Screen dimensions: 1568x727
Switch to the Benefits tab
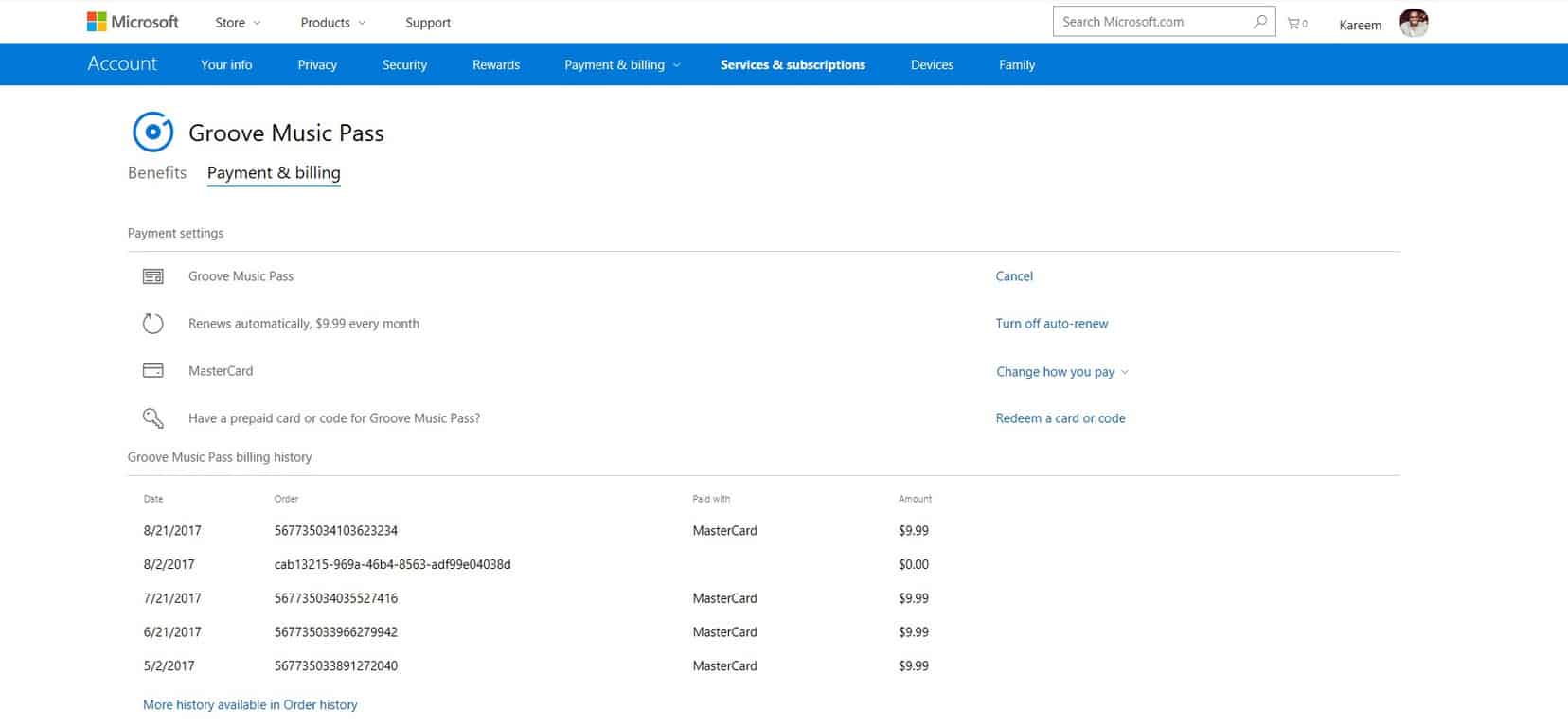click(157, 172)
